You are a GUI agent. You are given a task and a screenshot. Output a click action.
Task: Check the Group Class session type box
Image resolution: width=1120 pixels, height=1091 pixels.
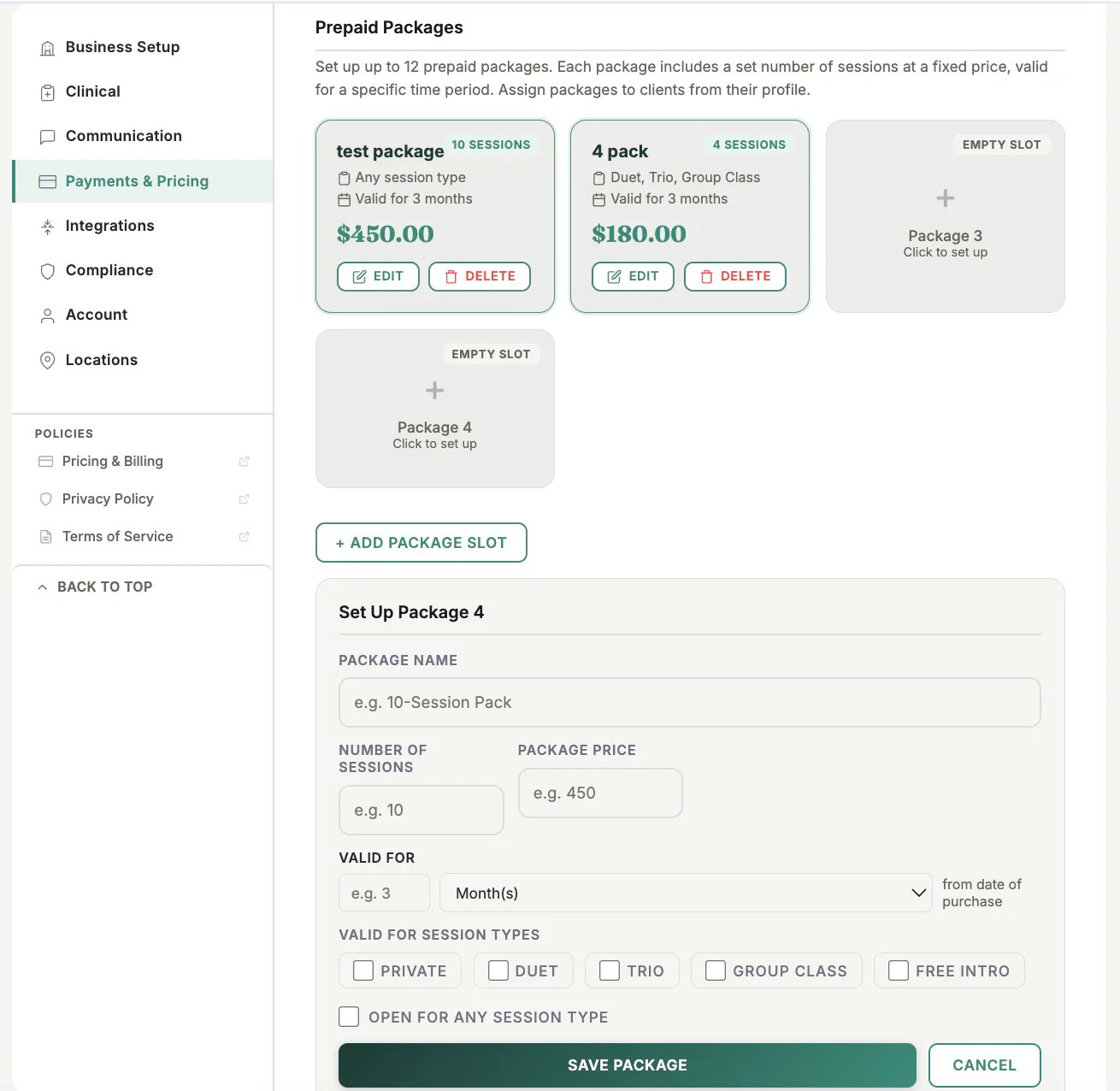pyautogui.click(x=716, y=970)
